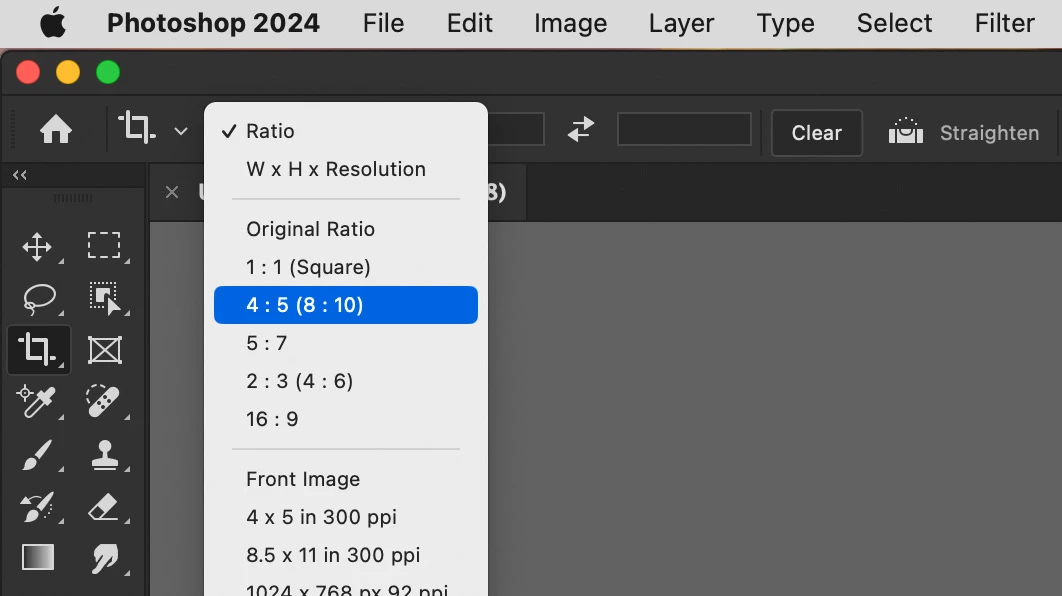Select the Spot Healing Brush tool
This screenshot has height=596, width=1062.
tap(103, 401)
